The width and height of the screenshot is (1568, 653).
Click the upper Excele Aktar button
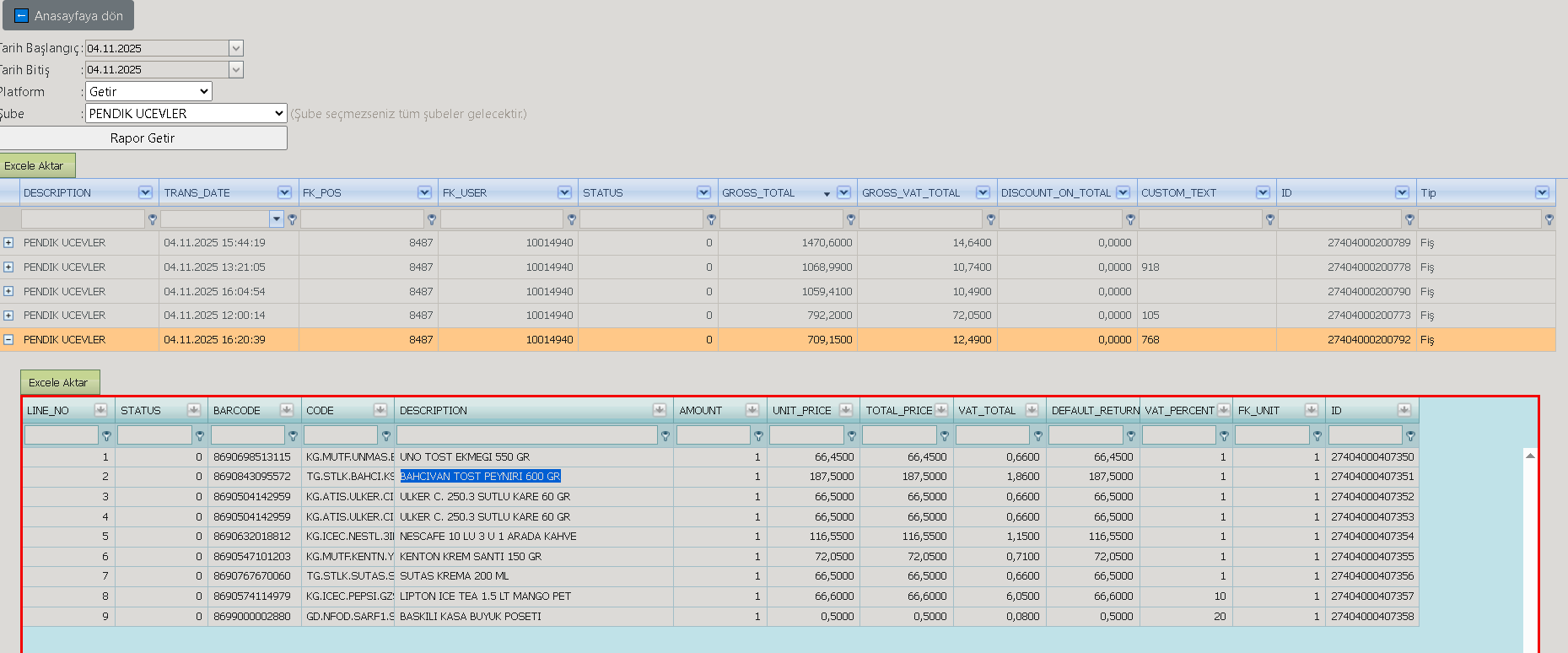pyautogui.click(x=35, y=166)
